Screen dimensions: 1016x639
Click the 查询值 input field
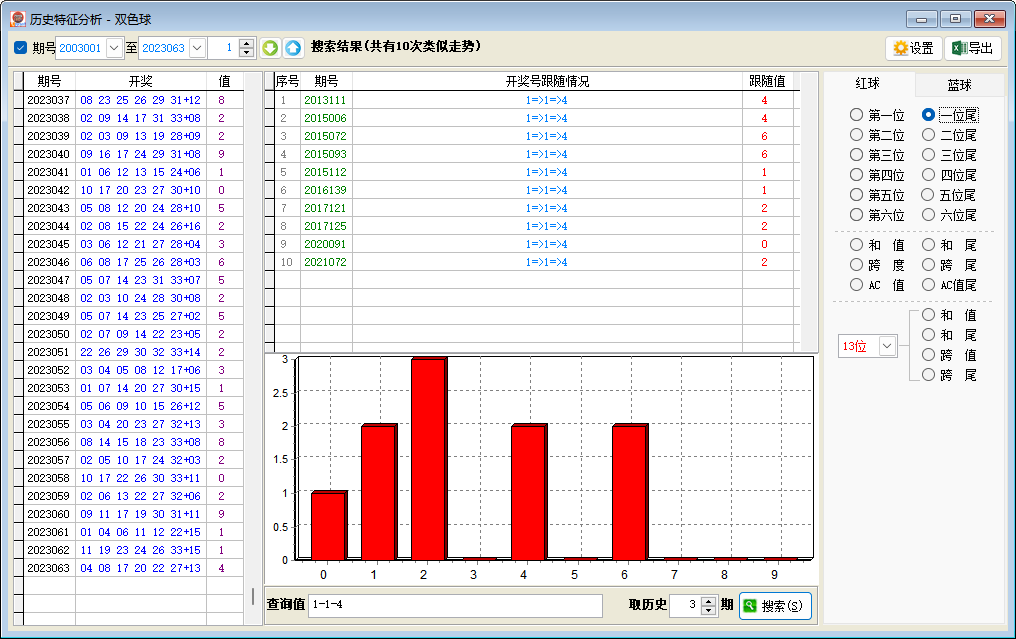pyautogui.click(x=455, y=605)
